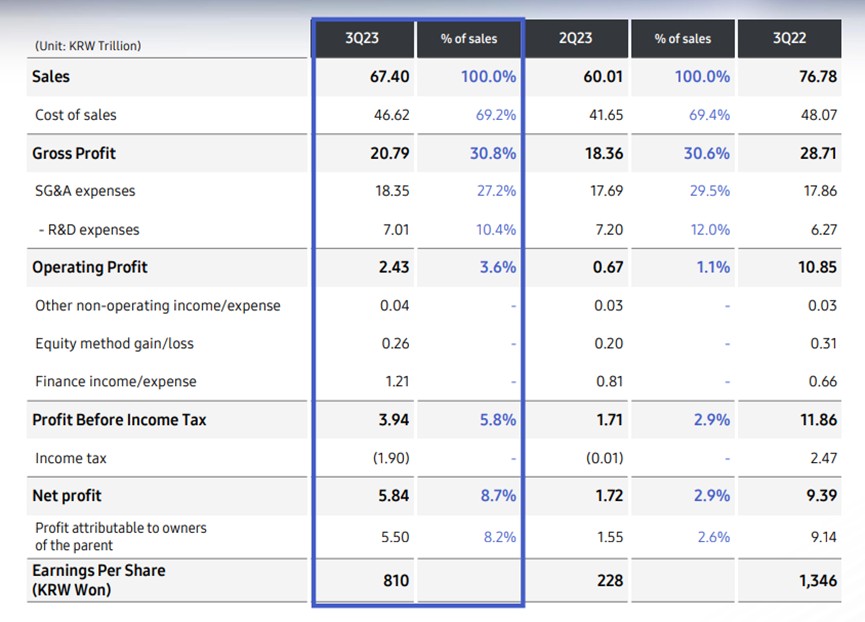Select the 3Q23 earnings per share value 810
This screenshot has width=865, height=622.
(x=395, y=580)
